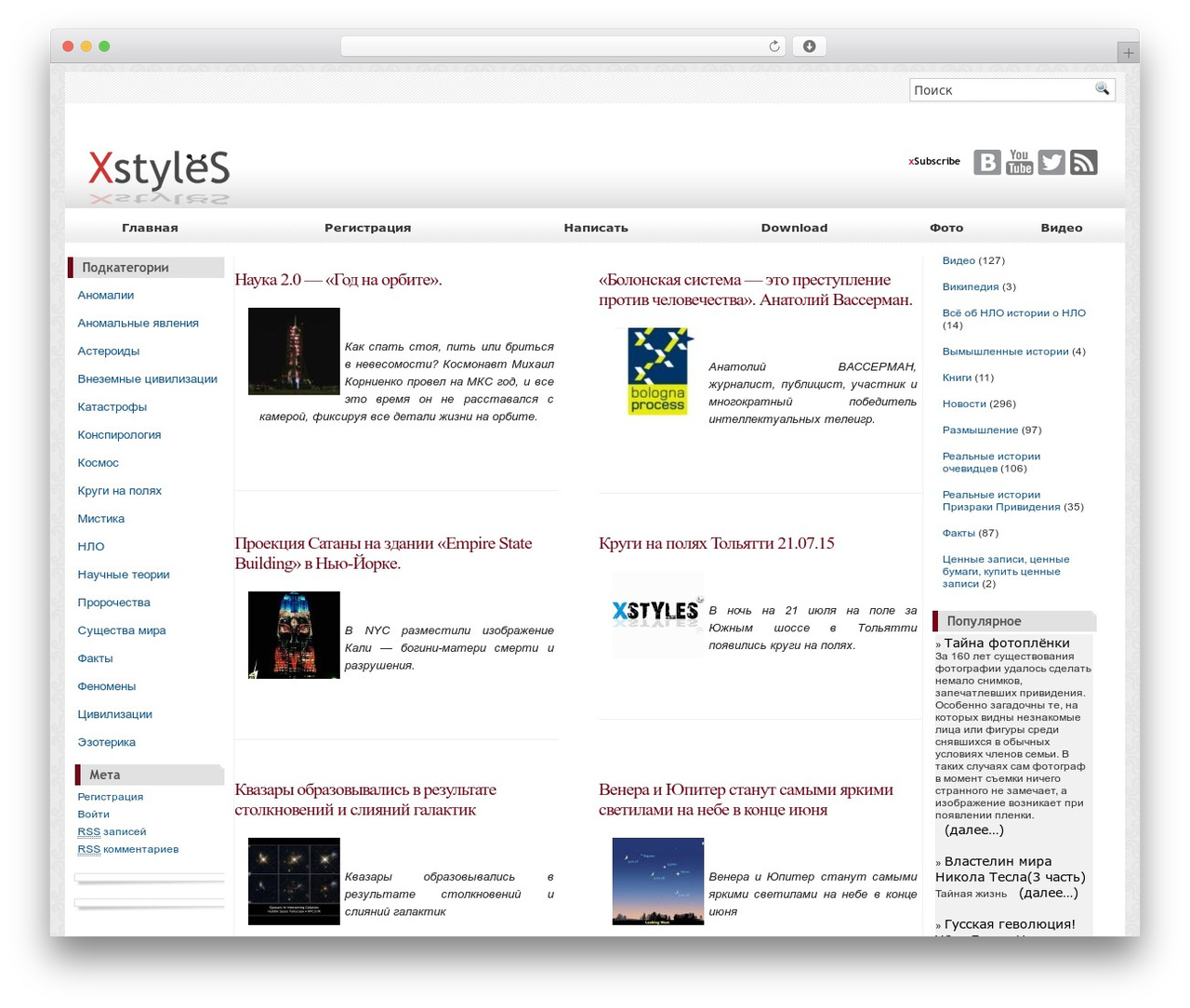Open Властелин мира Никола Тесла post
The height and width of the screenshot is (1008, 1190).
(1011, 869)
